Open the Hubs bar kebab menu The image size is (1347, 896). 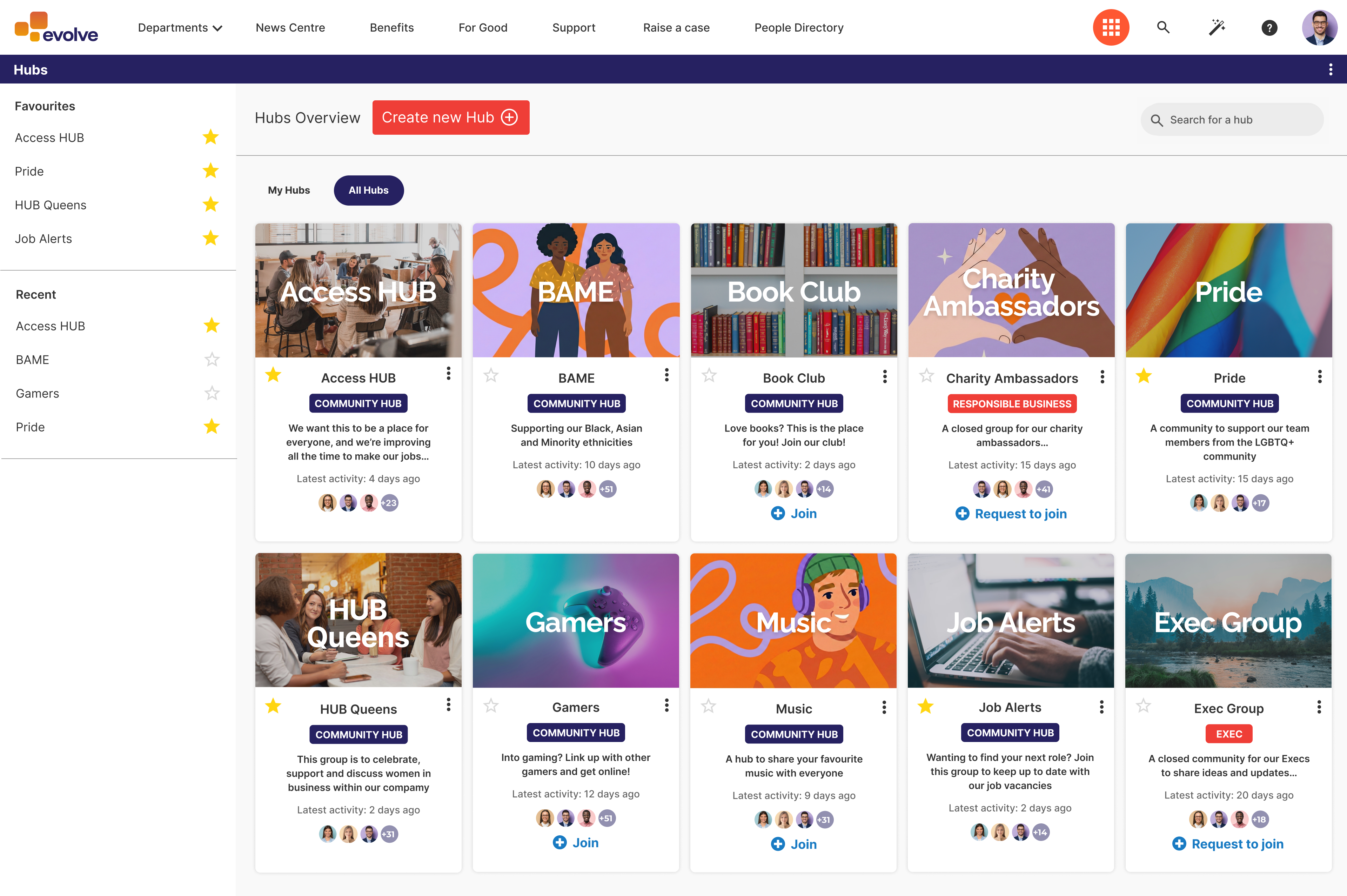(1331, 70)
